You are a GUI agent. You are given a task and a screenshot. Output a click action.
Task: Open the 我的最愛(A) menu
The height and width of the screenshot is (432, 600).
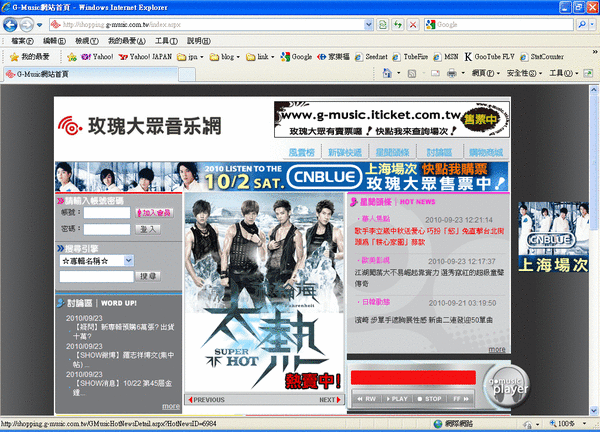pyautogui.click(x=127, y=41)
